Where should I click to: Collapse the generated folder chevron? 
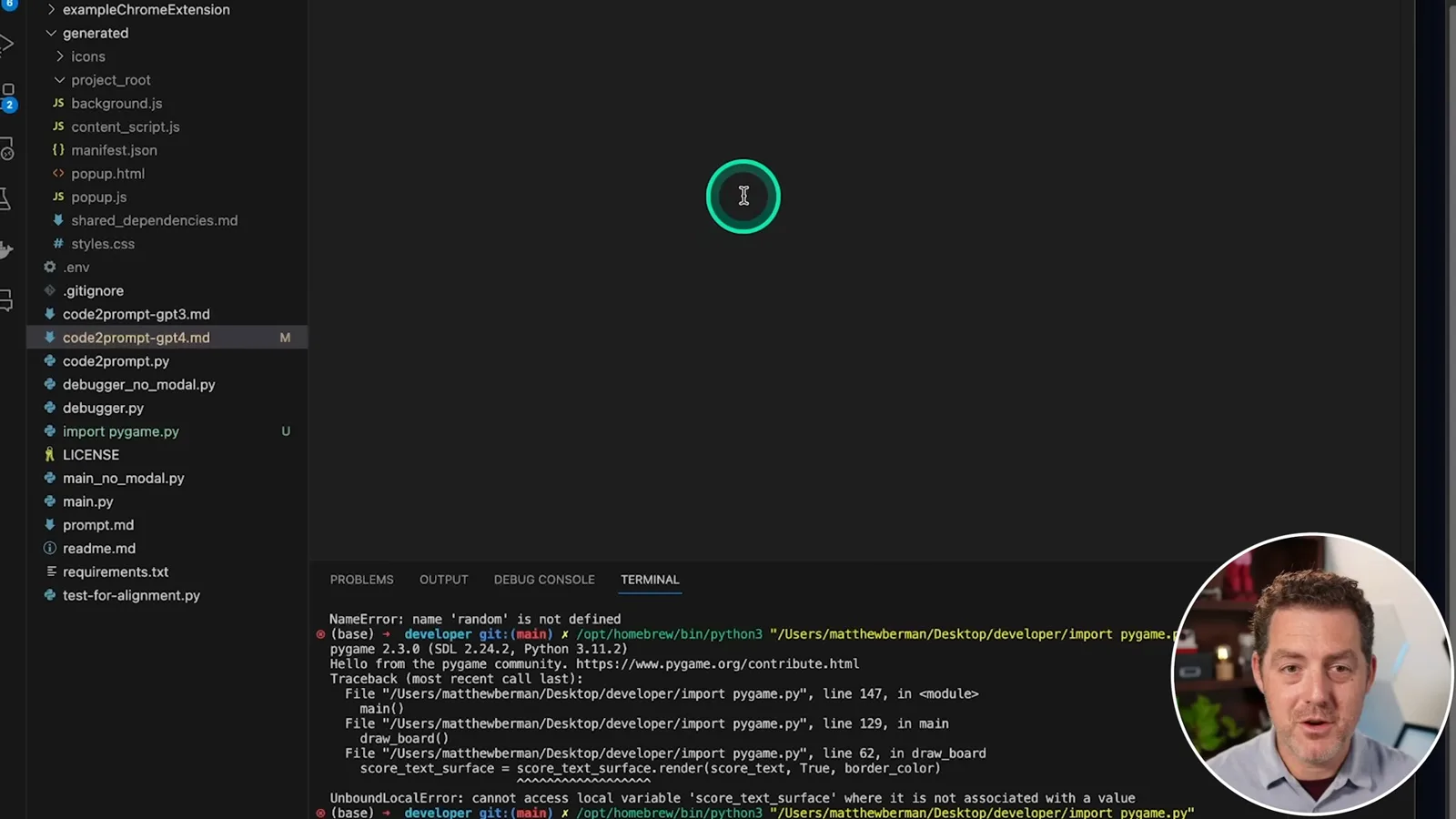[51, 33]
